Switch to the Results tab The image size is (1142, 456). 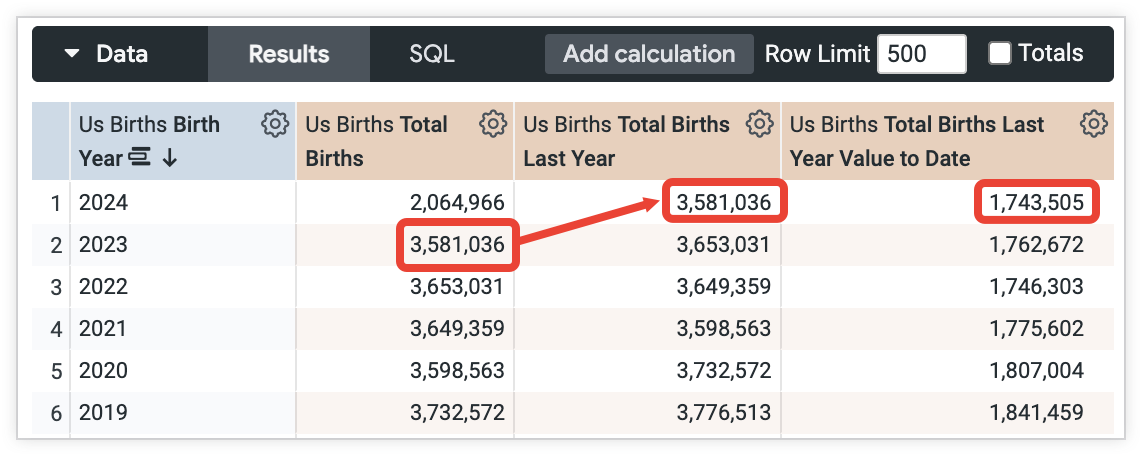(x=288, y=54)
